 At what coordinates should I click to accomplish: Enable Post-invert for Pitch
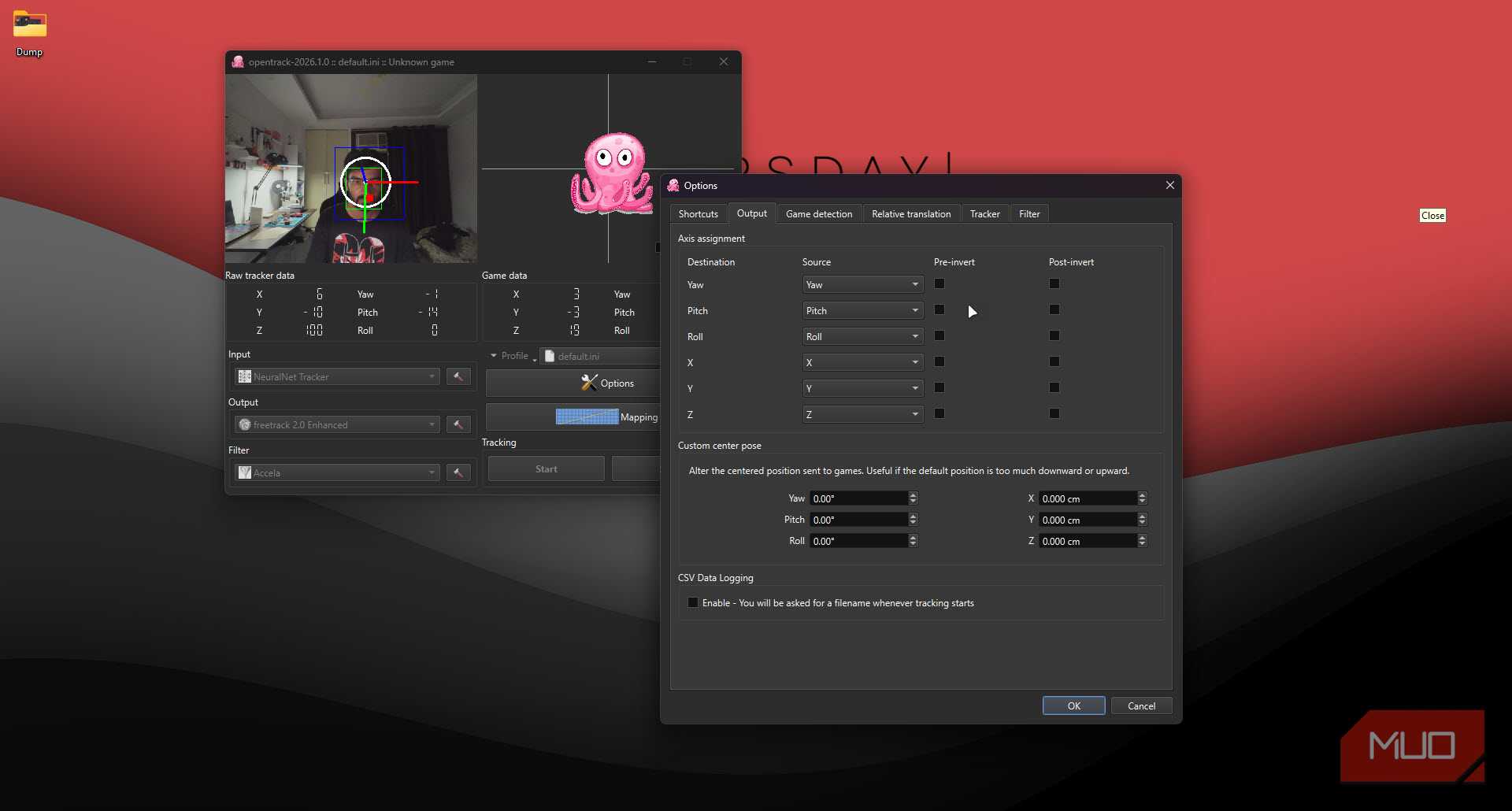click(x=1054, y=309)
